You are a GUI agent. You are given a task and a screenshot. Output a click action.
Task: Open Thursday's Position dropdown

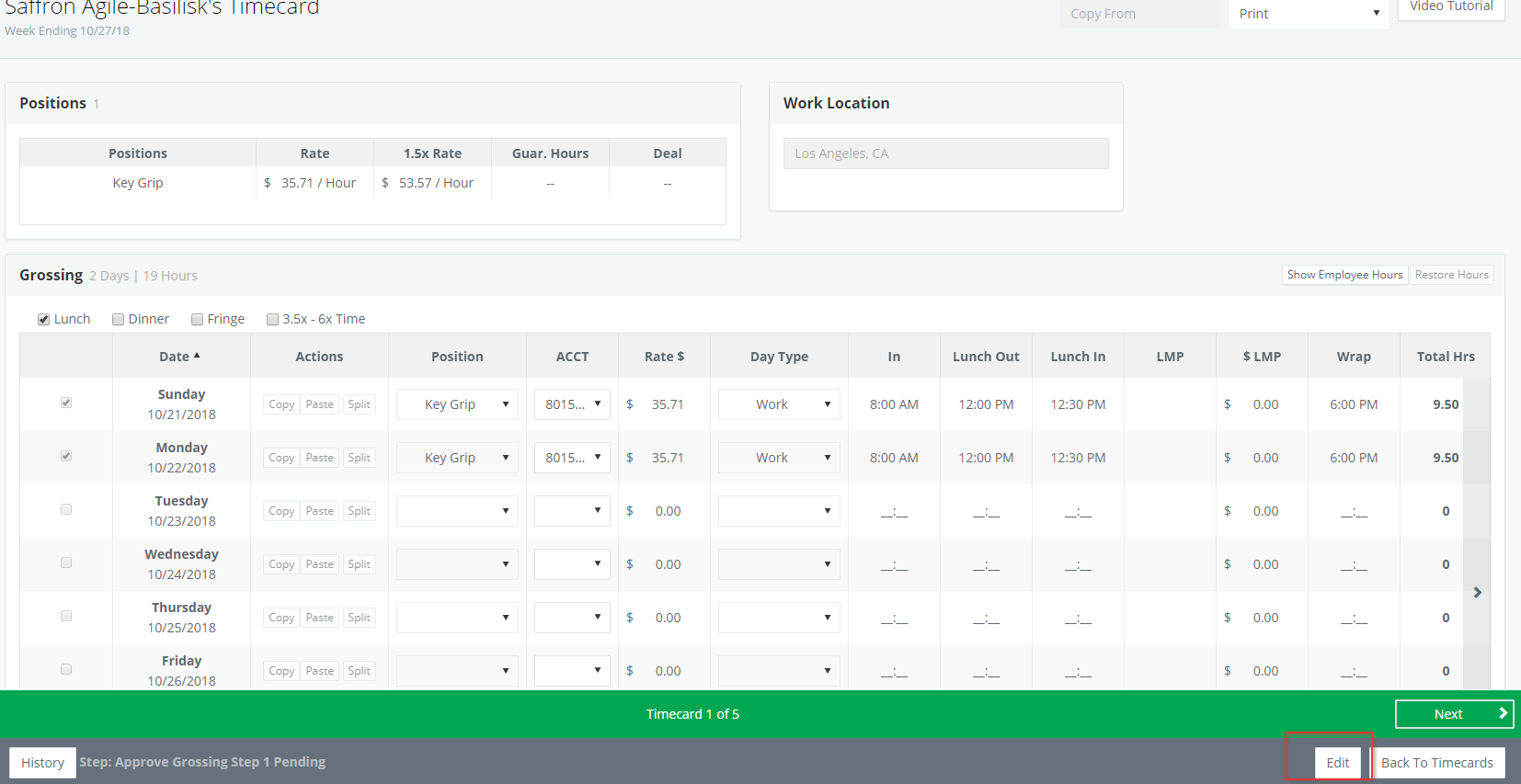click(x=457, y=618)
